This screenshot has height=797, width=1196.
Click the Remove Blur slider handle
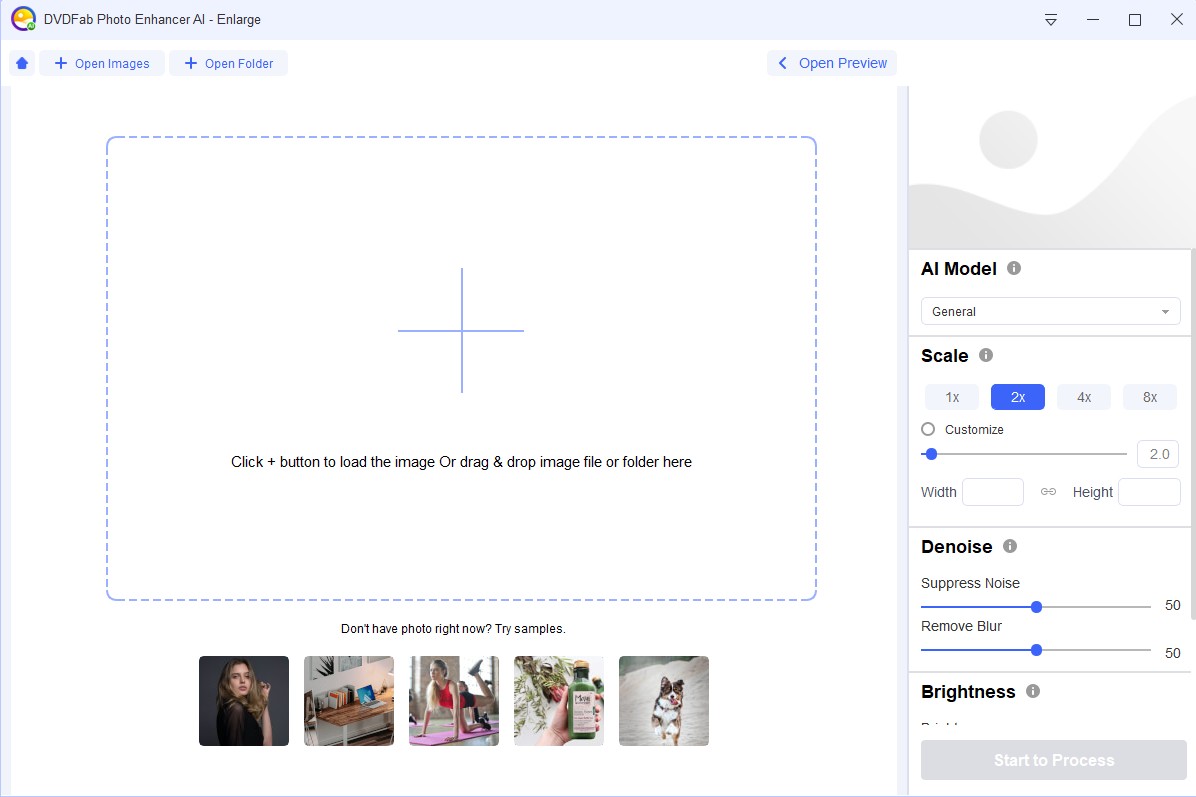pos(1036,651)
